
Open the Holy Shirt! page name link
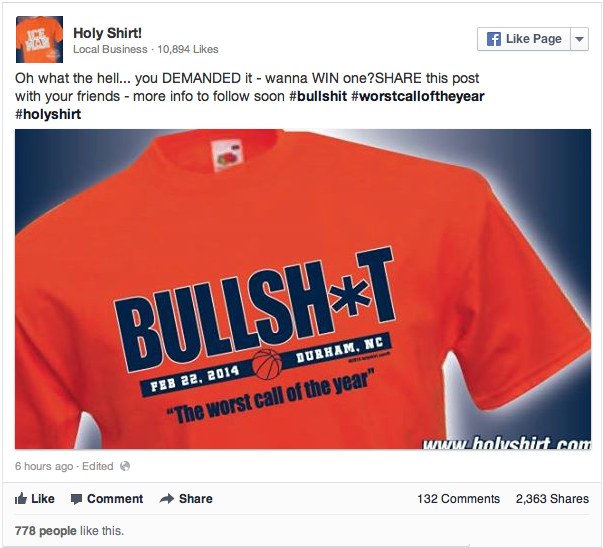point(107,33)
